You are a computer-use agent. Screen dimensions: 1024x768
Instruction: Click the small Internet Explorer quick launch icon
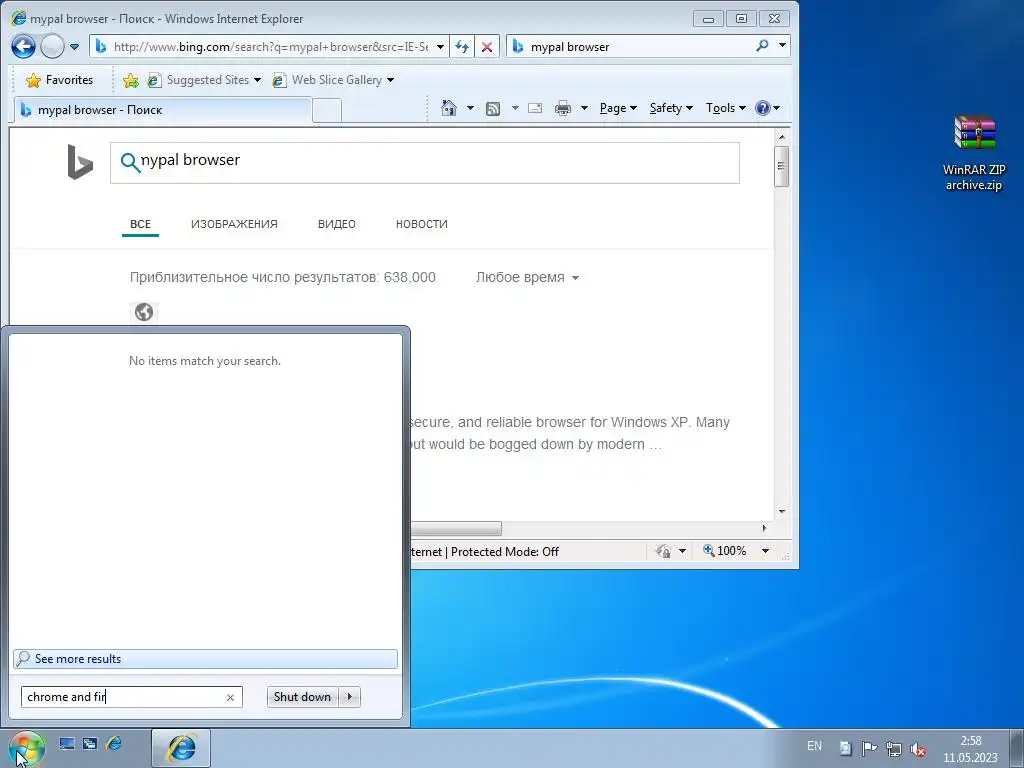point(114,743)
